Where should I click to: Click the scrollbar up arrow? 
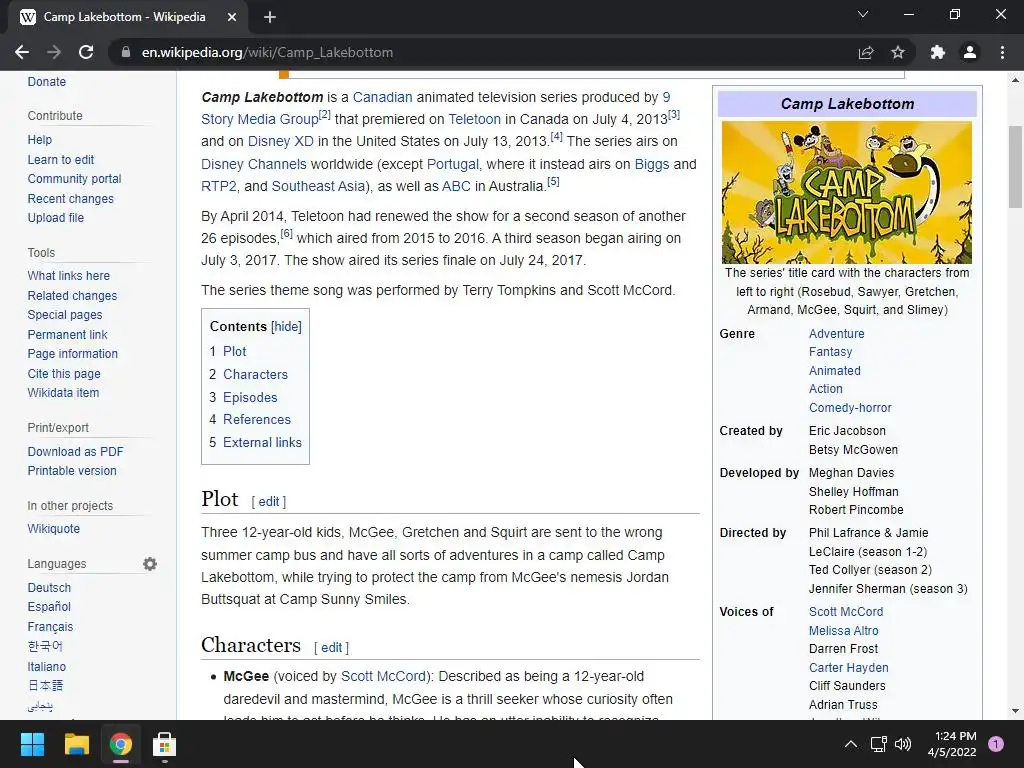[x=1015, y=80]
